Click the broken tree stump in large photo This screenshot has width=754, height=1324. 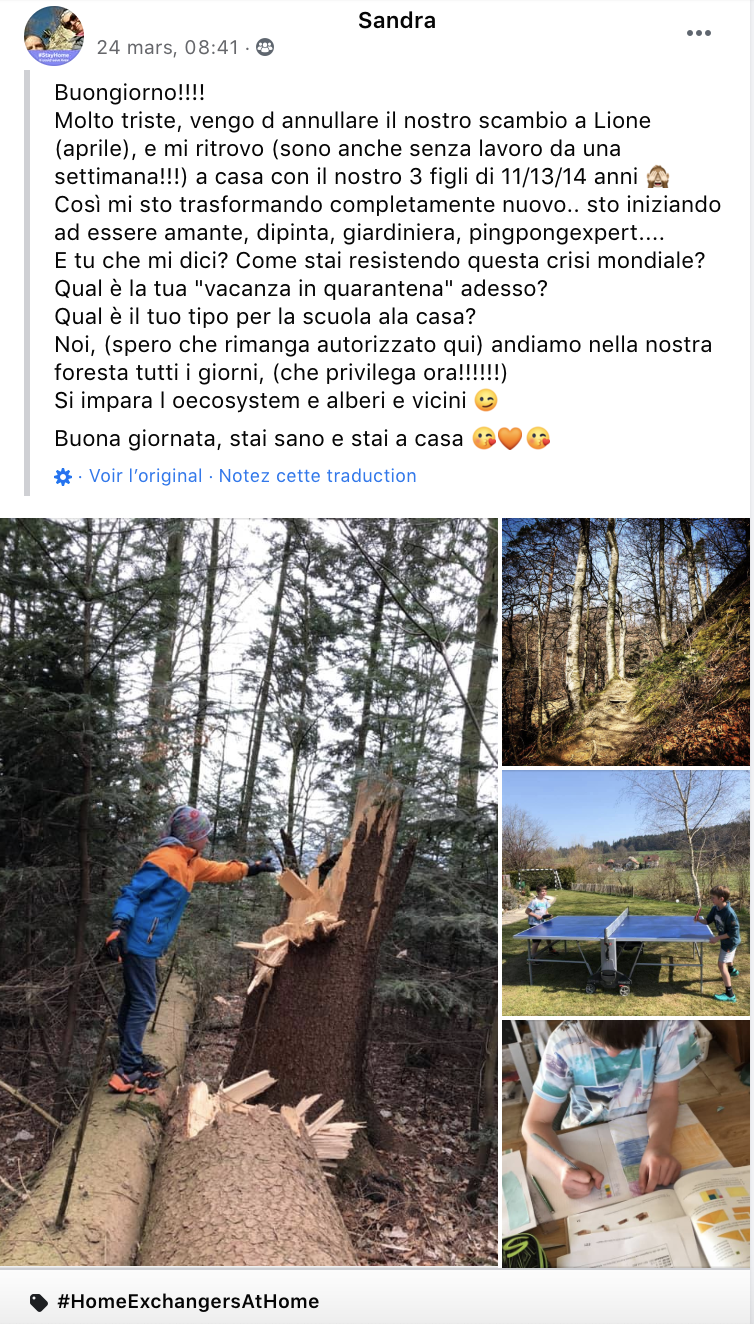(x=330, y=950)
